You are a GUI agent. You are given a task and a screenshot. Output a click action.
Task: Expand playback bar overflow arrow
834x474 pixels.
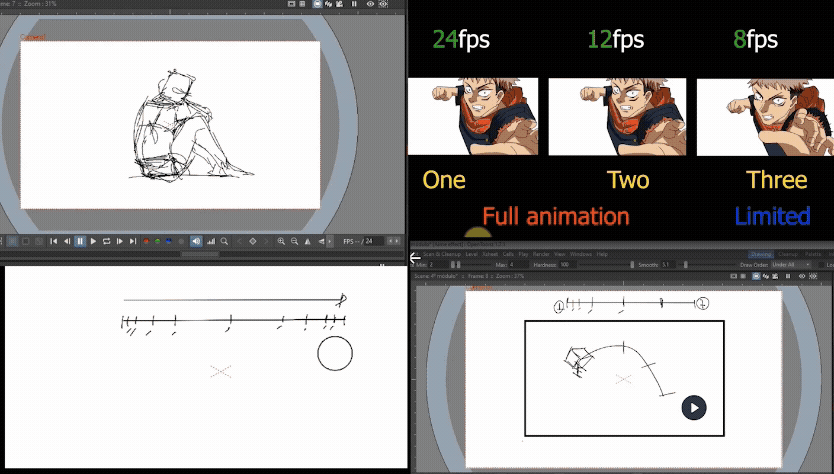(x=330, y=241)
